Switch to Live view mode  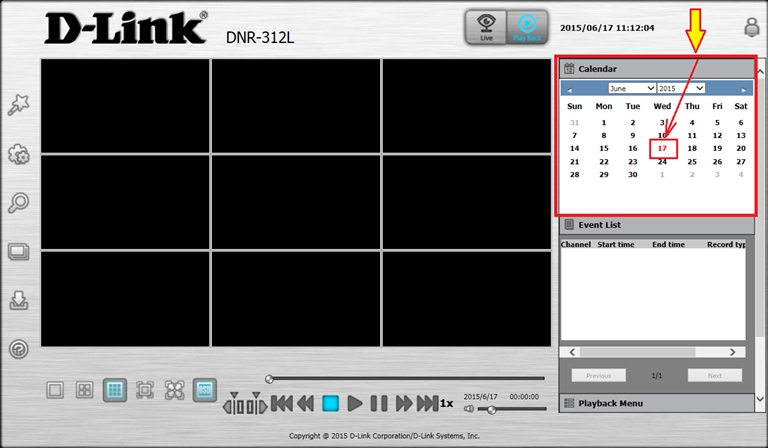click(x=485, y=28)
